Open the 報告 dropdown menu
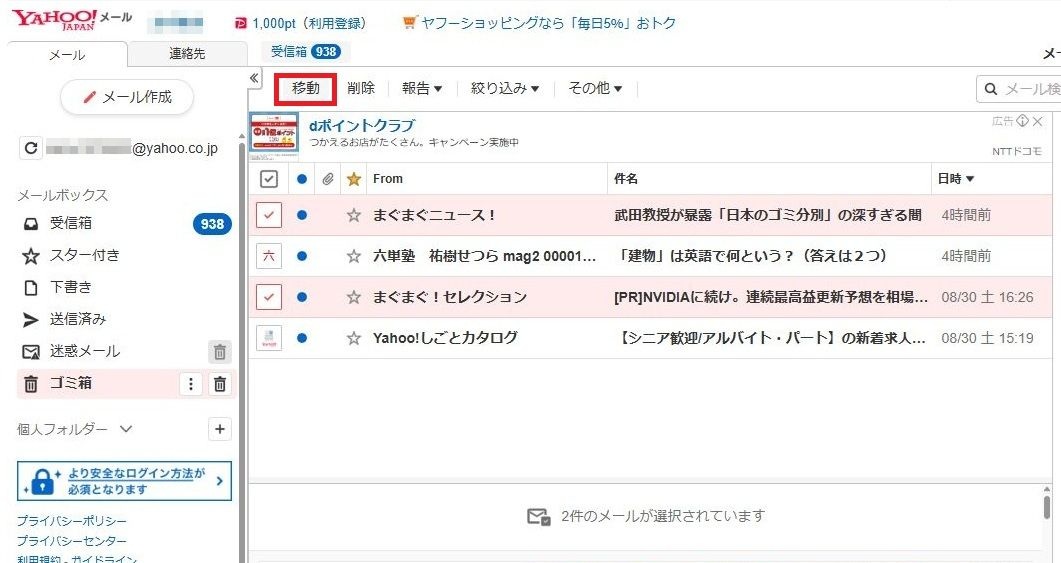Viewport: 1061px width, 563px height. tap(422, 89)
